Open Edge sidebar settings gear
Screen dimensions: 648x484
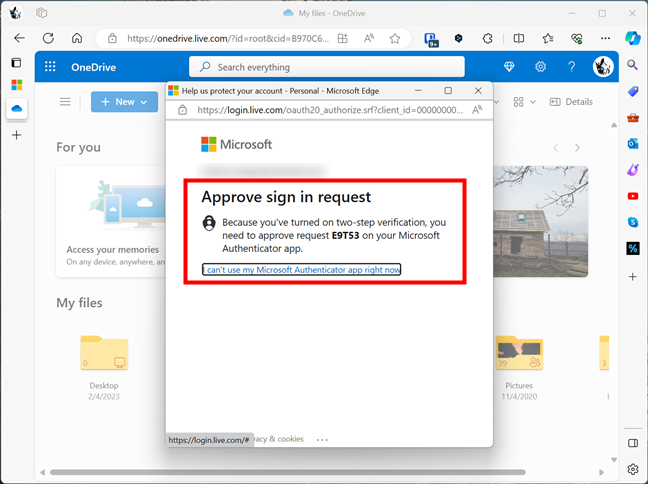(633, 469)
